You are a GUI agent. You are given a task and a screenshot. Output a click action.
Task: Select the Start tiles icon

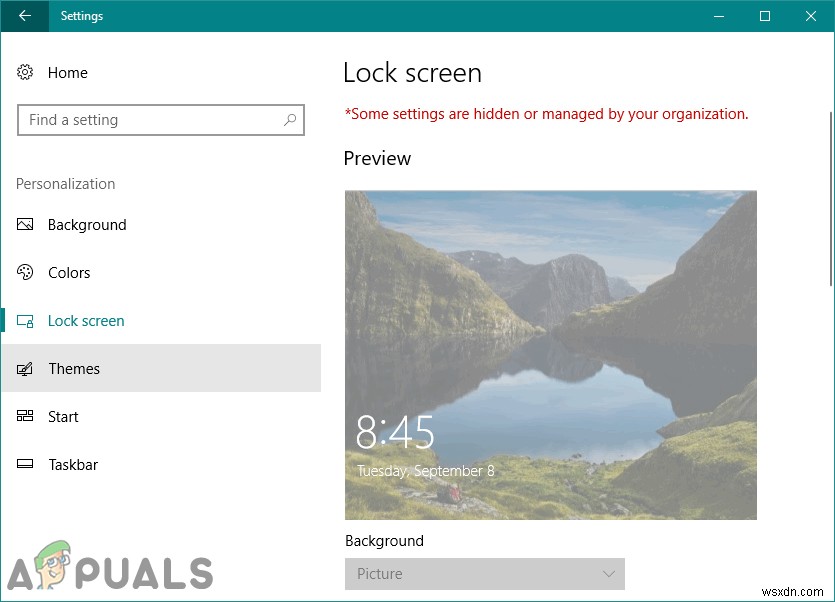[x=25, y=416]
